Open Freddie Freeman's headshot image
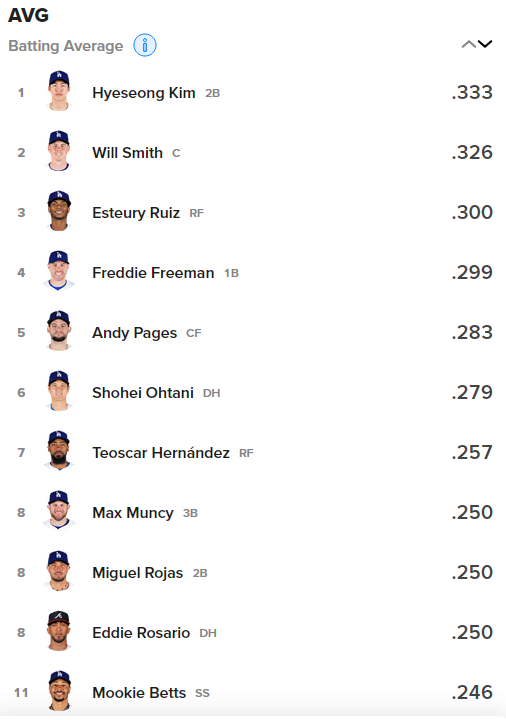The height and width of the screenshot is (720, 506). [x=59, y=271]
